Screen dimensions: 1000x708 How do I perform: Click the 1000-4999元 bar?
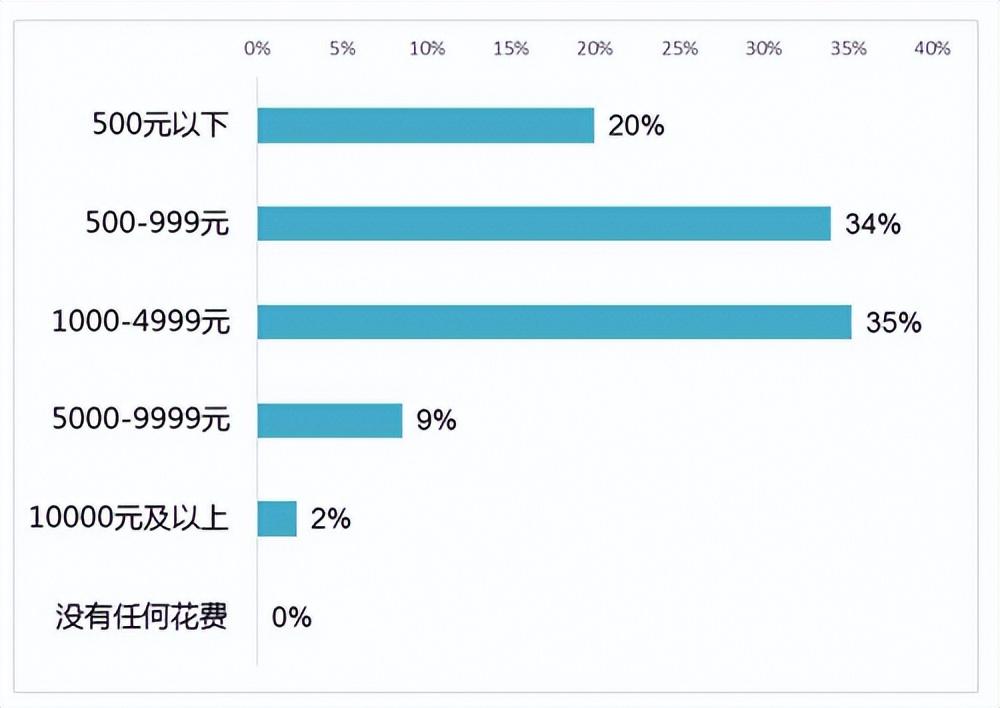[554, 321]
